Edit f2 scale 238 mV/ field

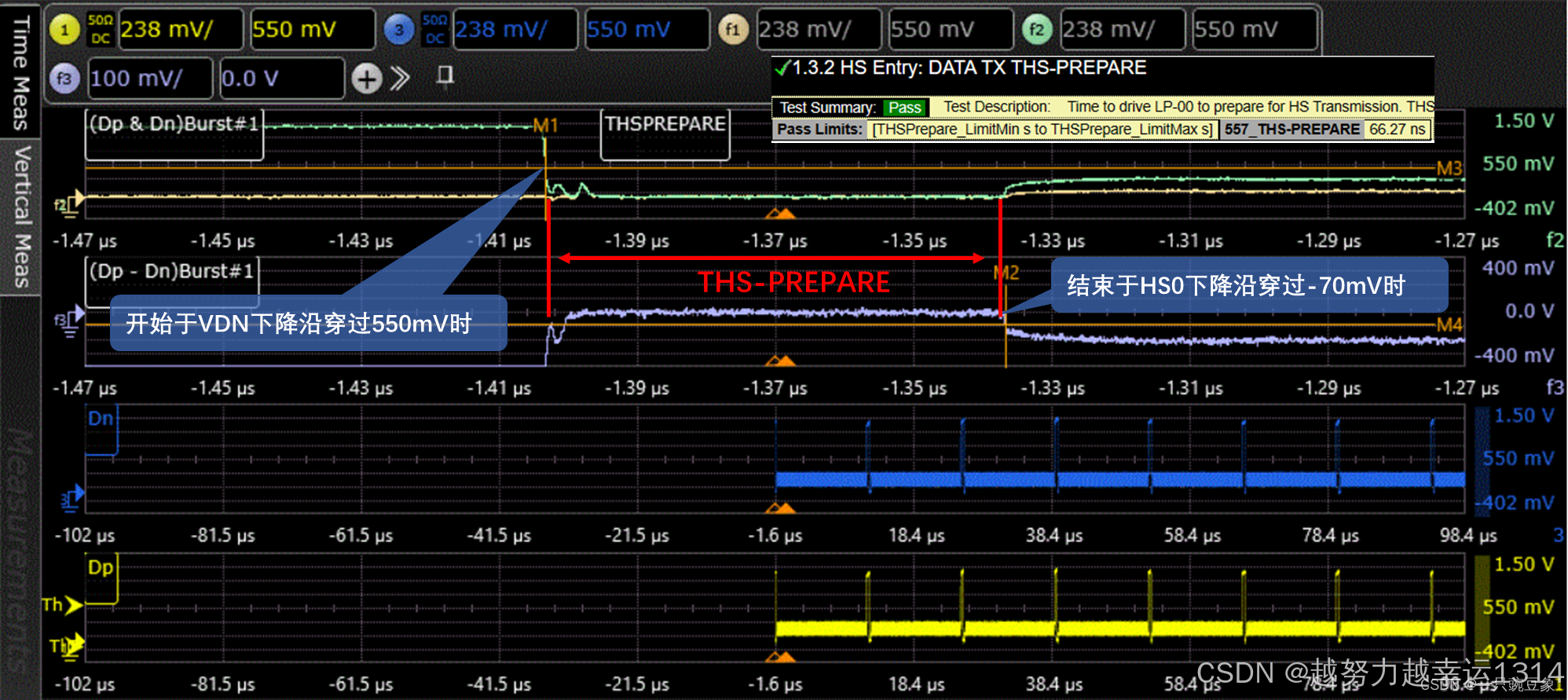pyautogui.click(x=1123, y=30)
